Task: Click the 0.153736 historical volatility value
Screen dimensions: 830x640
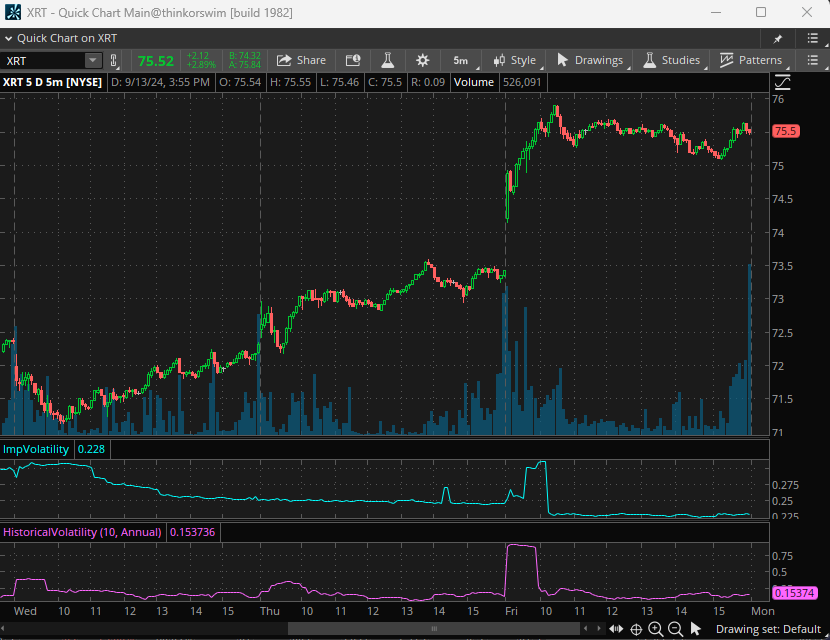Action: coord(193,532)
